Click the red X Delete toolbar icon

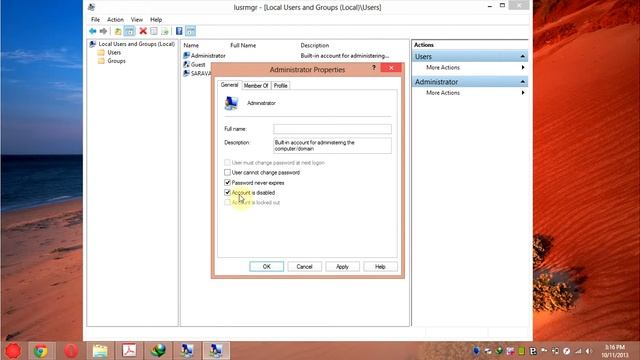pos(143,31)
